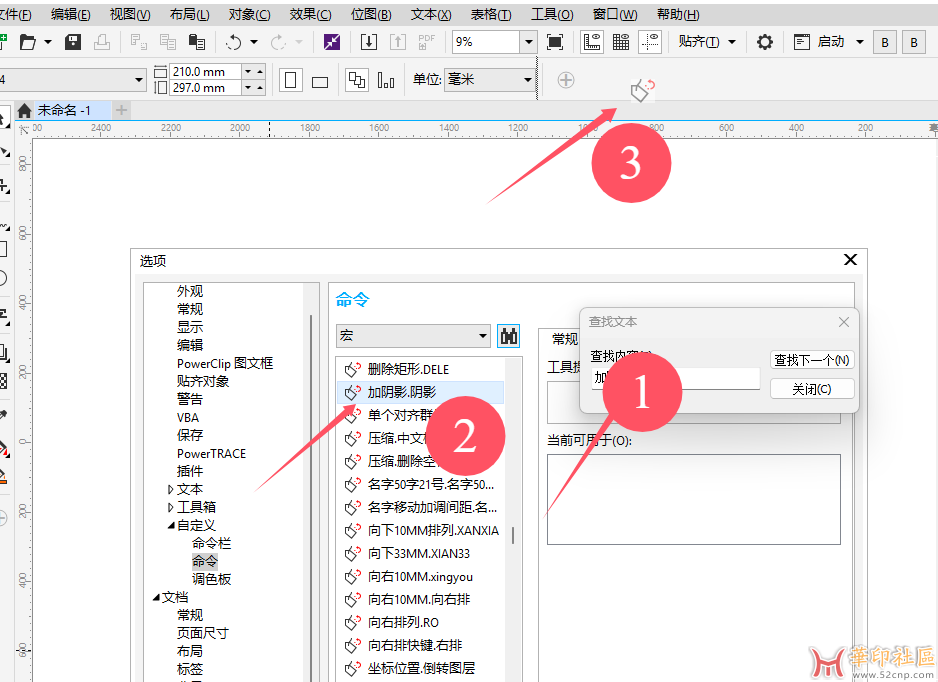This screenshot has width=938, height=682.
Task: Click the Paste clipboard icon
Action: pyautogui.click(x=196, y=42)
